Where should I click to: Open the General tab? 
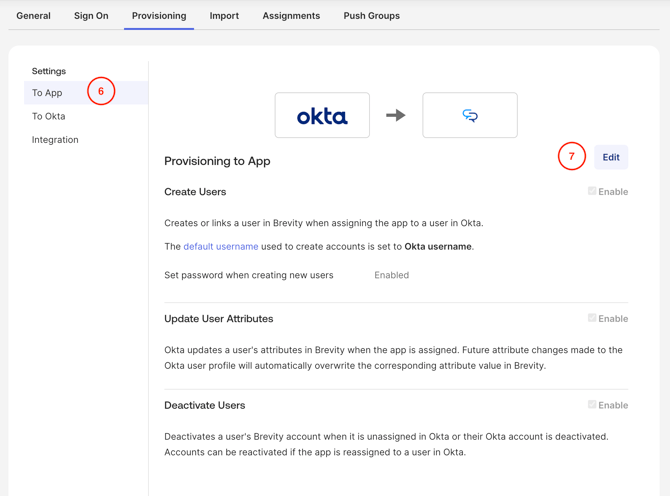pyautogui.click(x=34, y=16)
